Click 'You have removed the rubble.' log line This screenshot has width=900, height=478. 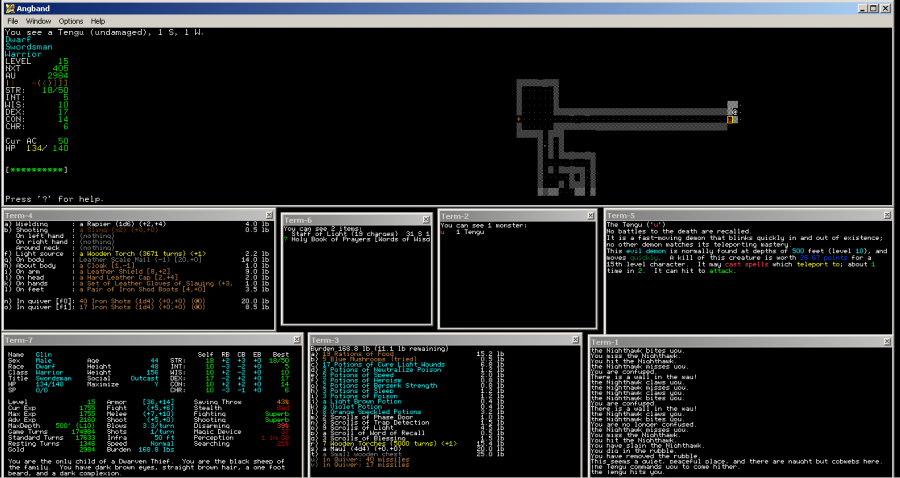[x=643, y=456]
